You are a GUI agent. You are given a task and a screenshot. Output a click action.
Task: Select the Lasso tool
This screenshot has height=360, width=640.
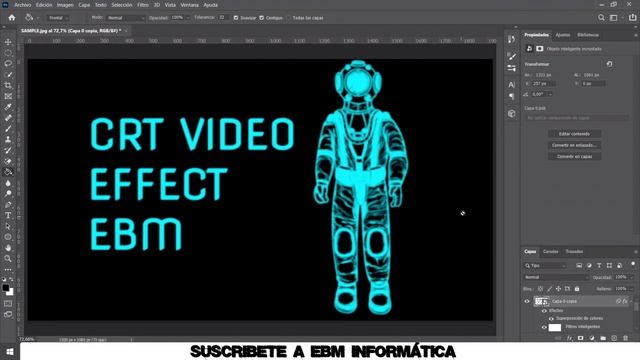8,64
